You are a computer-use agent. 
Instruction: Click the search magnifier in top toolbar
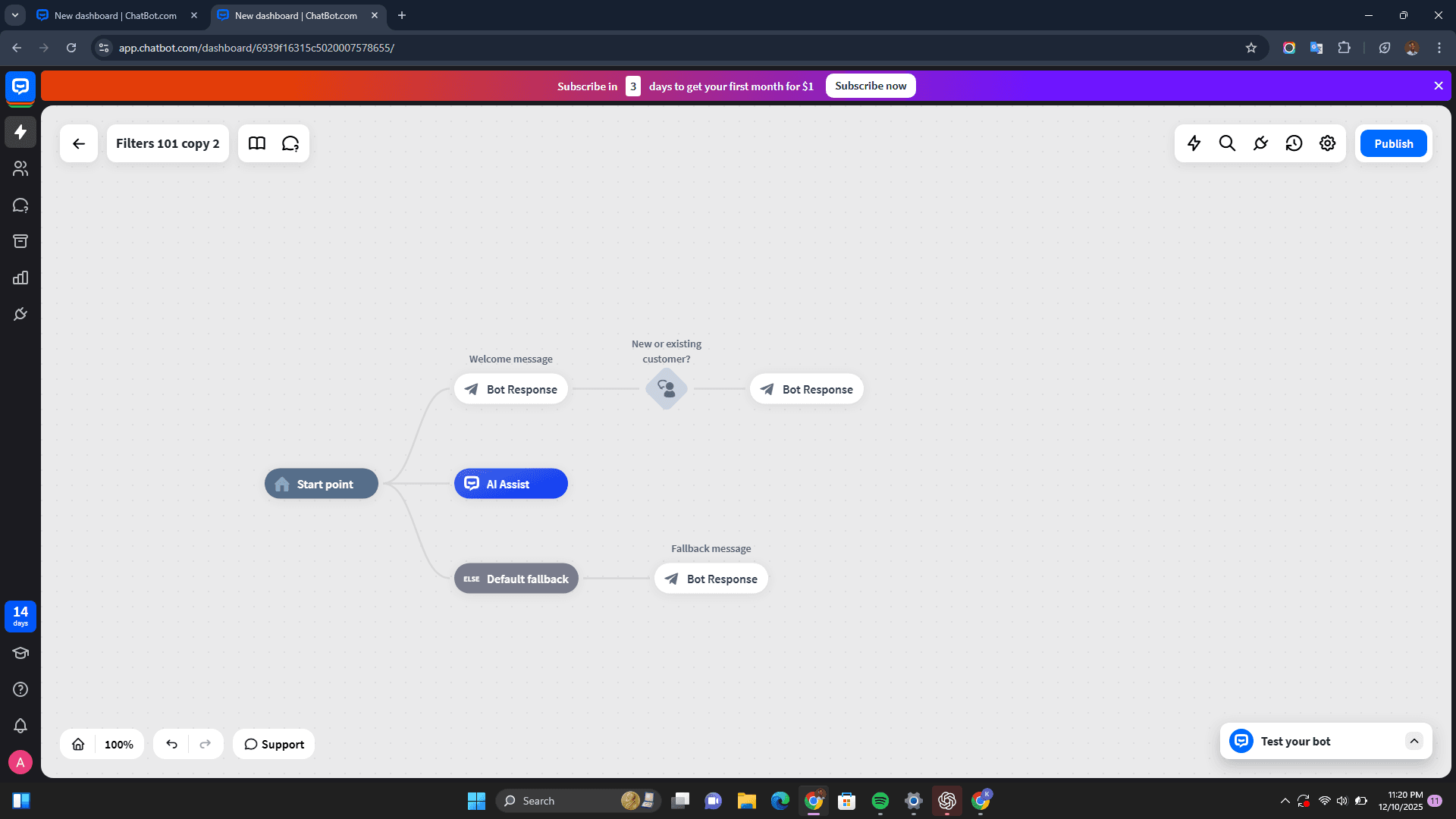pyautogui.click(x=1227, y=143)
